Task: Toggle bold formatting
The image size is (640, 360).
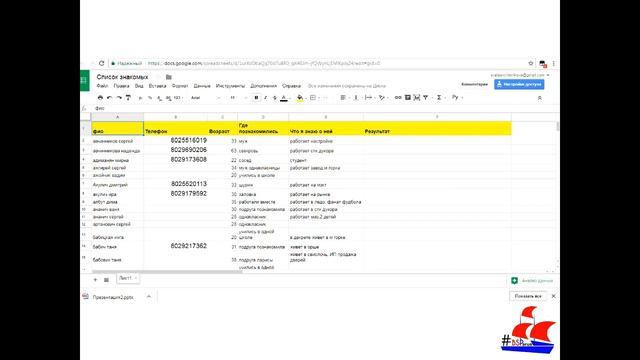Action: (256, 98)
